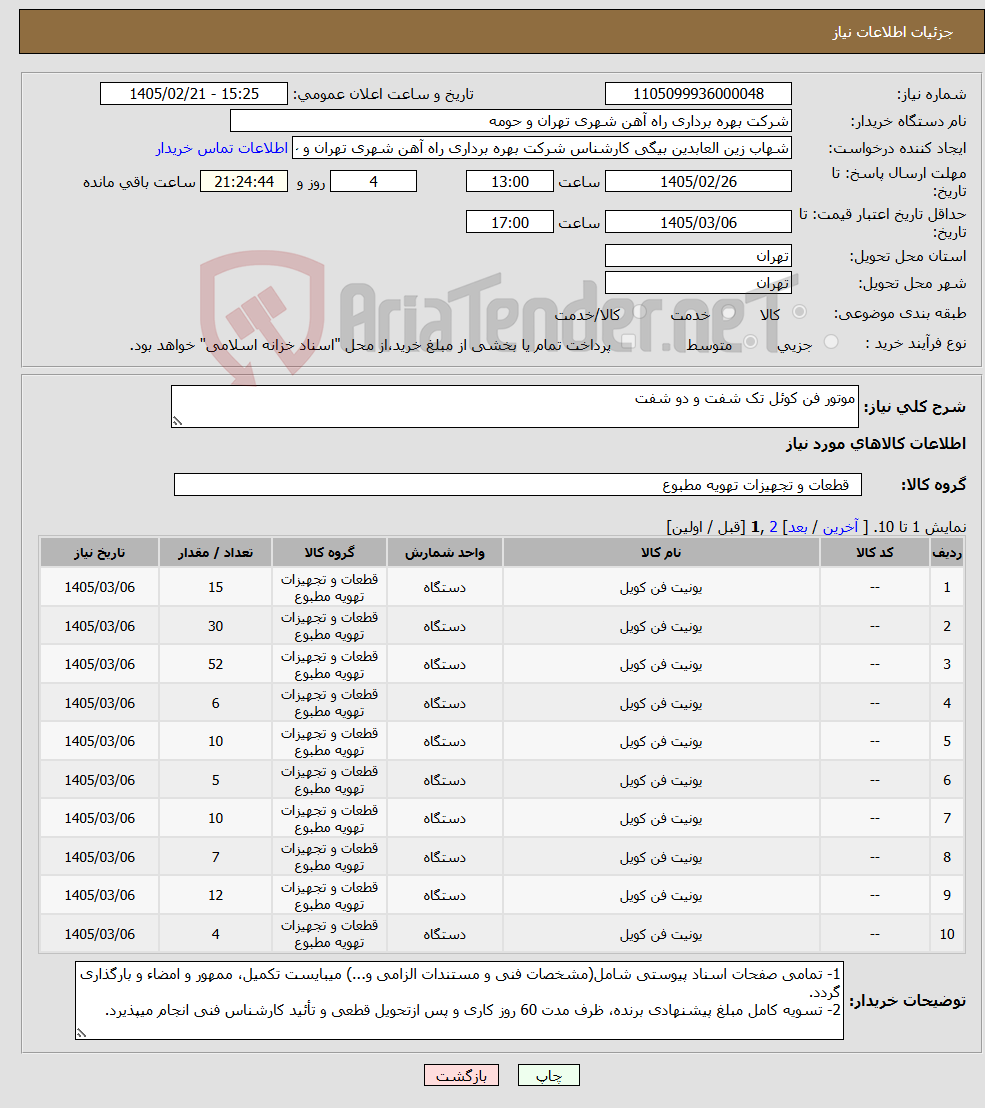
Task: Go to page 2 of items
Action: 773,527
